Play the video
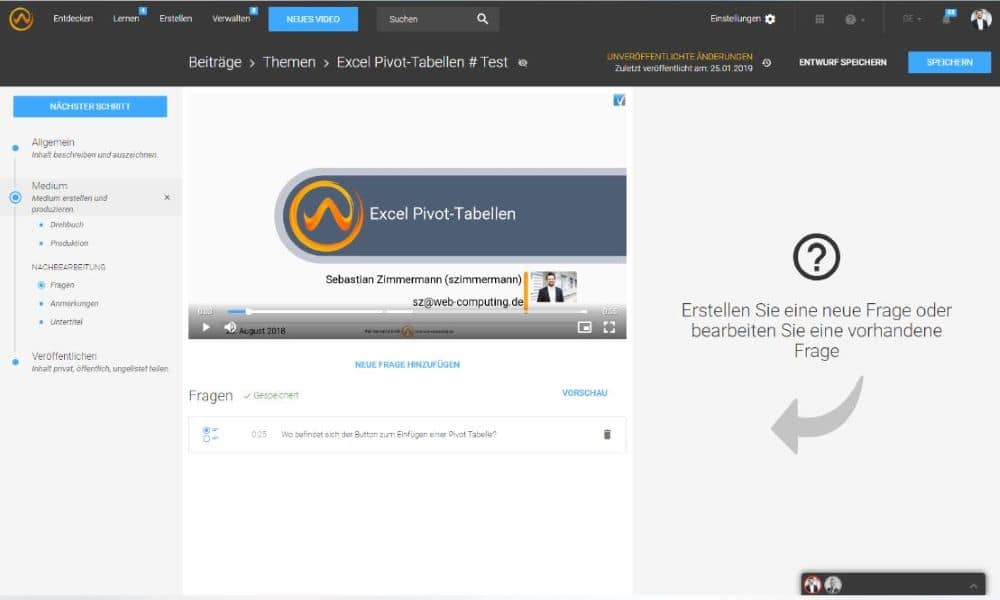 206,327
